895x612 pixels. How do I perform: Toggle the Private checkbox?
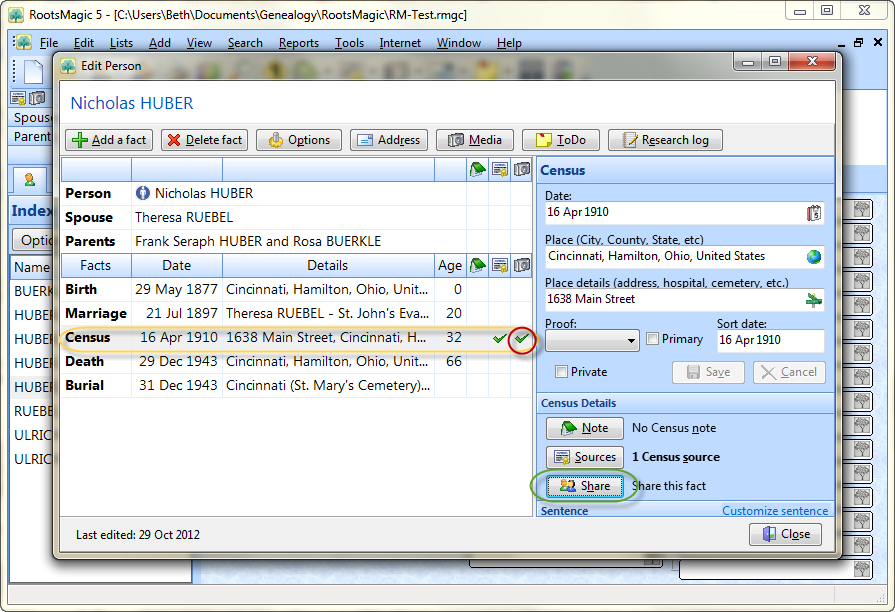coord(562,372)
